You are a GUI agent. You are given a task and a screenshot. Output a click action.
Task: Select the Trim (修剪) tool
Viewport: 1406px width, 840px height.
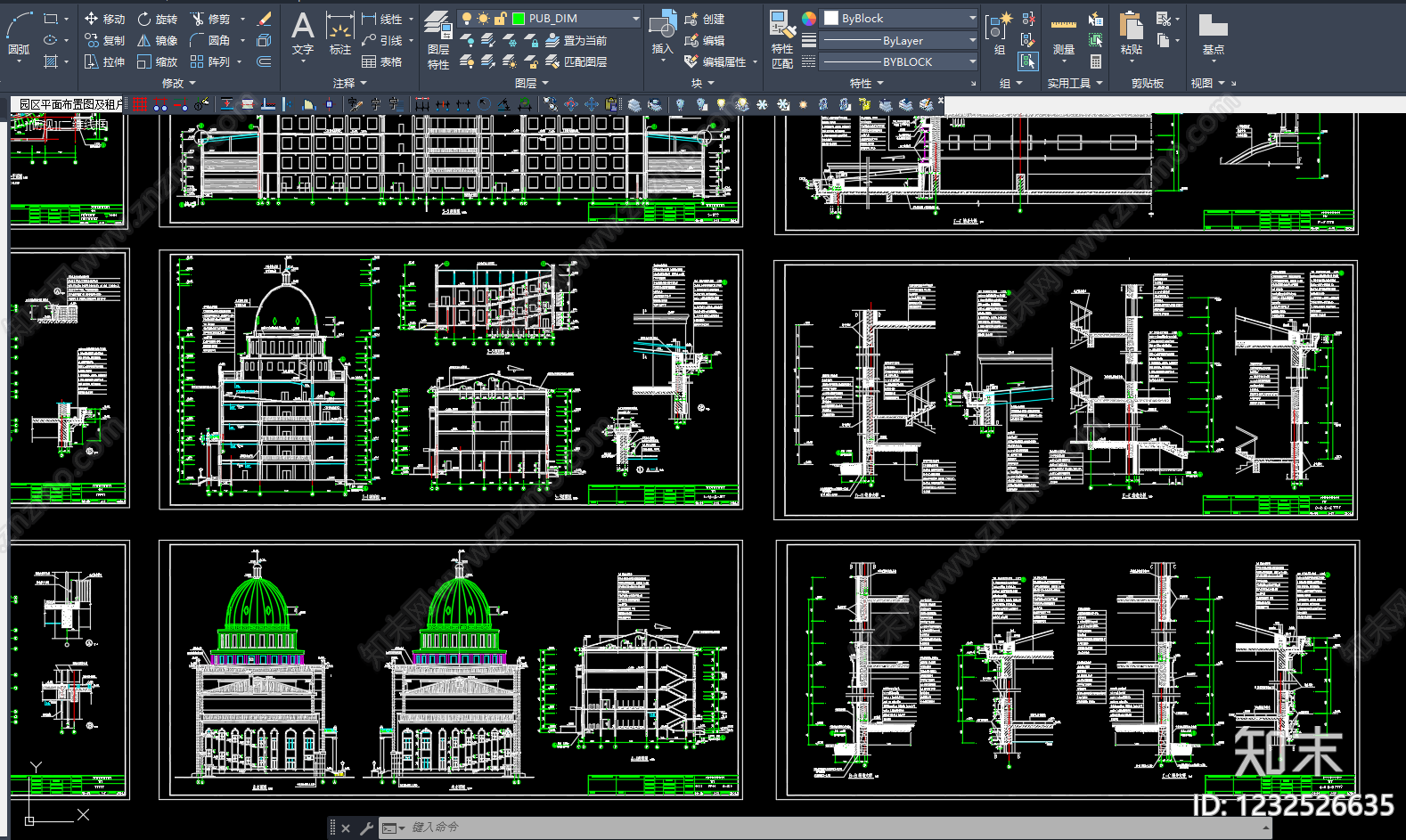[210, 19]
